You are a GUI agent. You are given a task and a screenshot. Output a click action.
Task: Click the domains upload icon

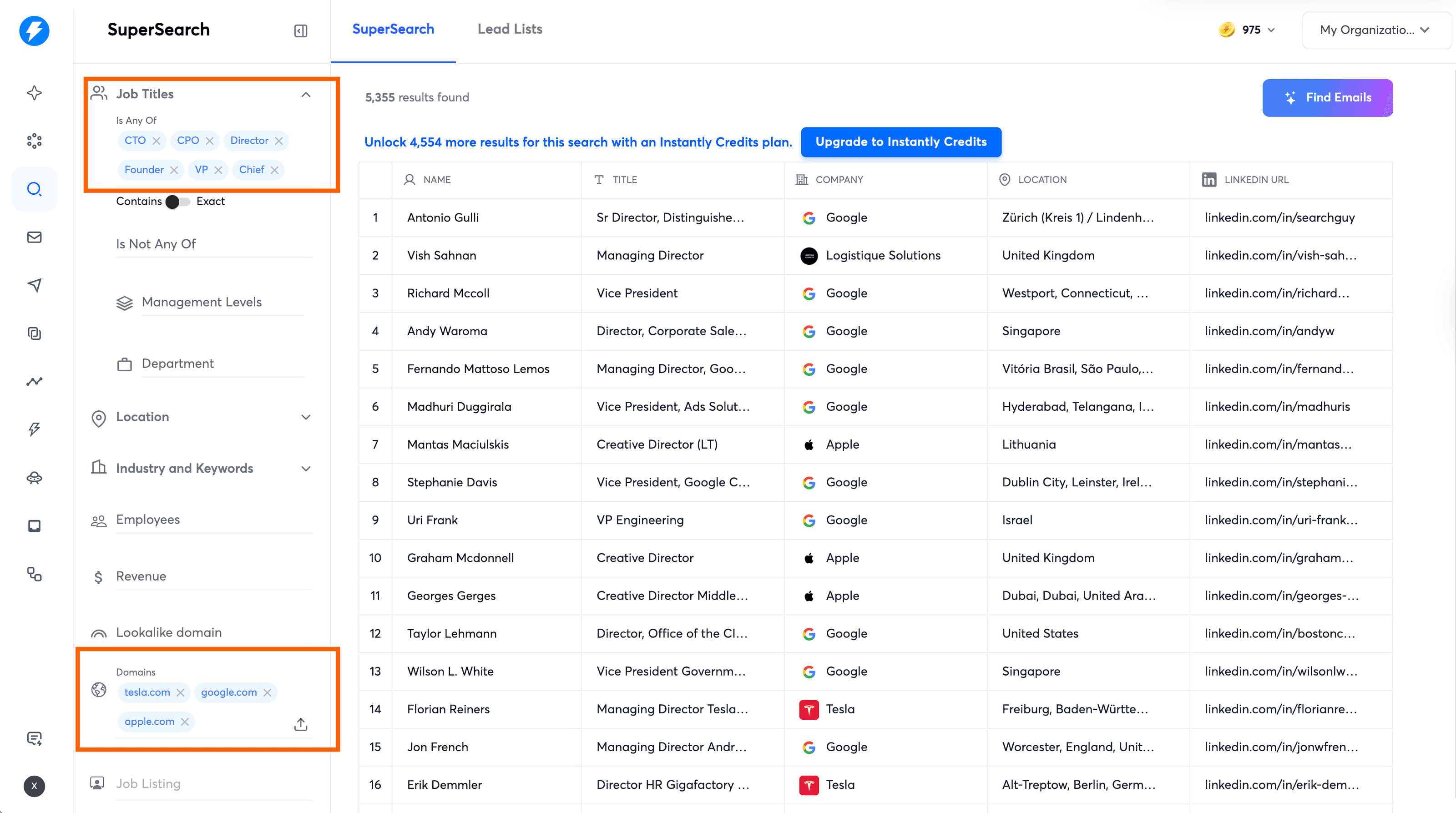click(x=301, y=724)
